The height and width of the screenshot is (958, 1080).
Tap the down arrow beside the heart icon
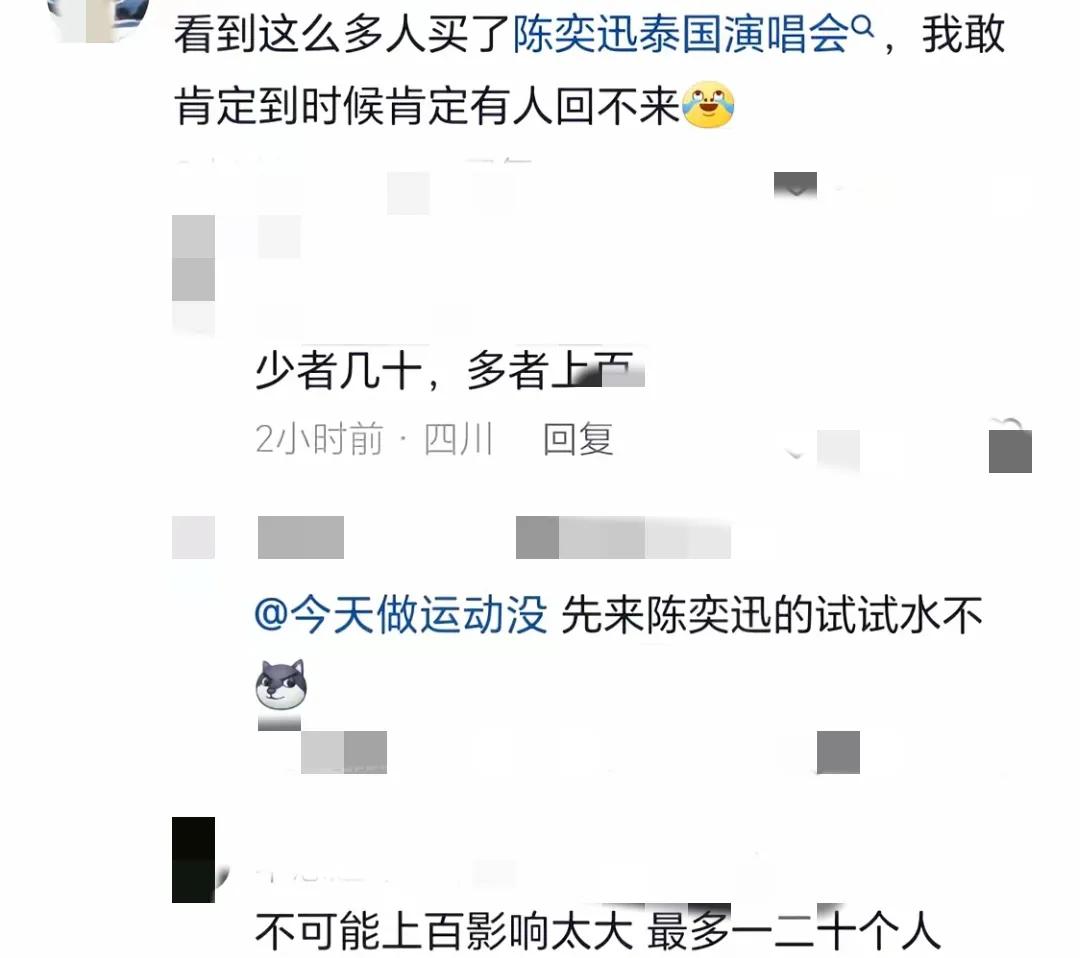pos(796,451)
